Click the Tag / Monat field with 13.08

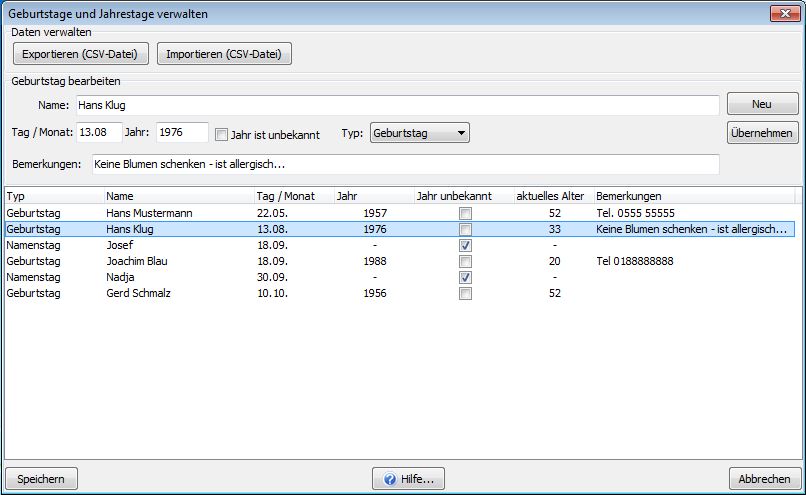(99, 132)
